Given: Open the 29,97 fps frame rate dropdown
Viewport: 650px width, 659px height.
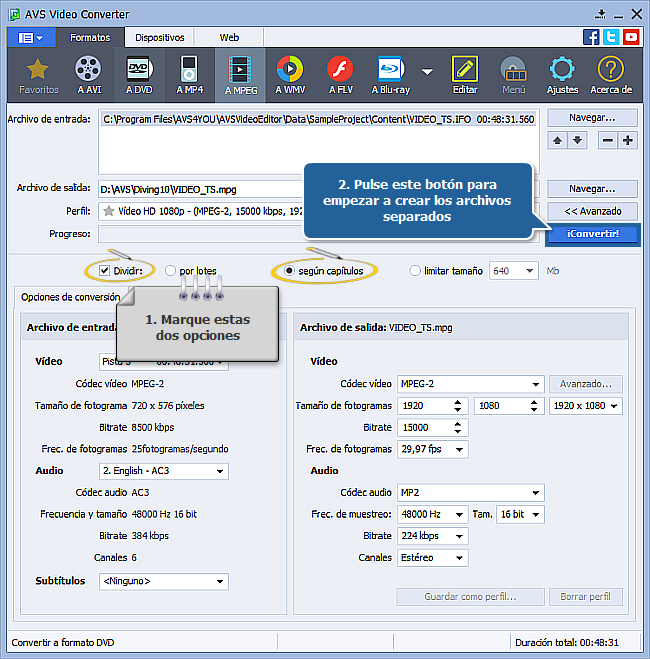Looking at the screenshot, I should click(432, 449).
